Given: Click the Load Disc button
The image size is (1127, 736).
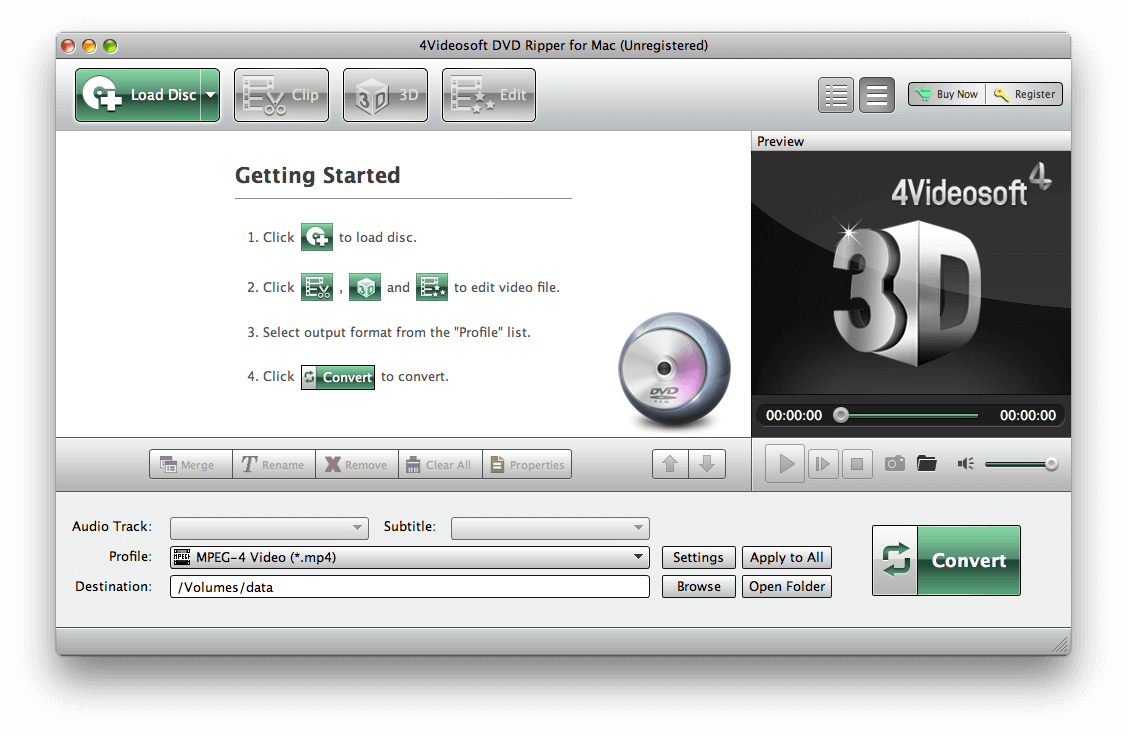Looking at the screenshot, I should point(138,95).
